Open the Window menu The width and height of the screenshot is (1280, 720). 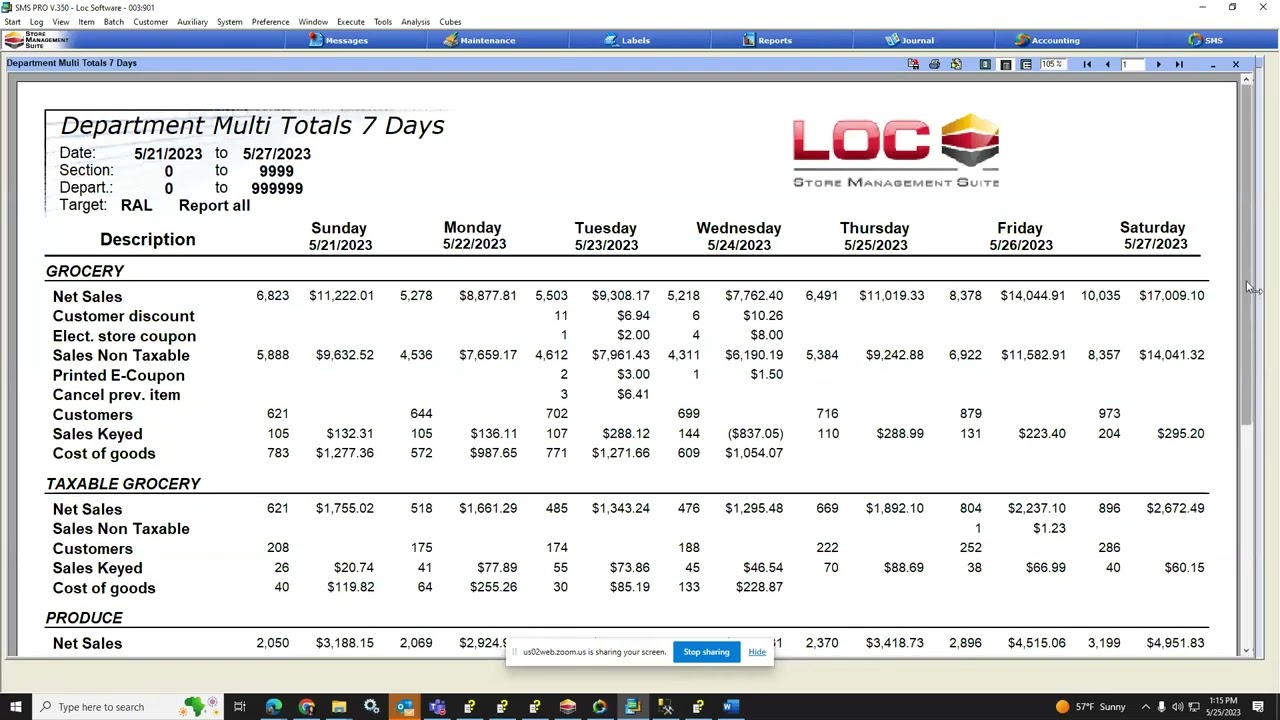(x=313, y=22)
